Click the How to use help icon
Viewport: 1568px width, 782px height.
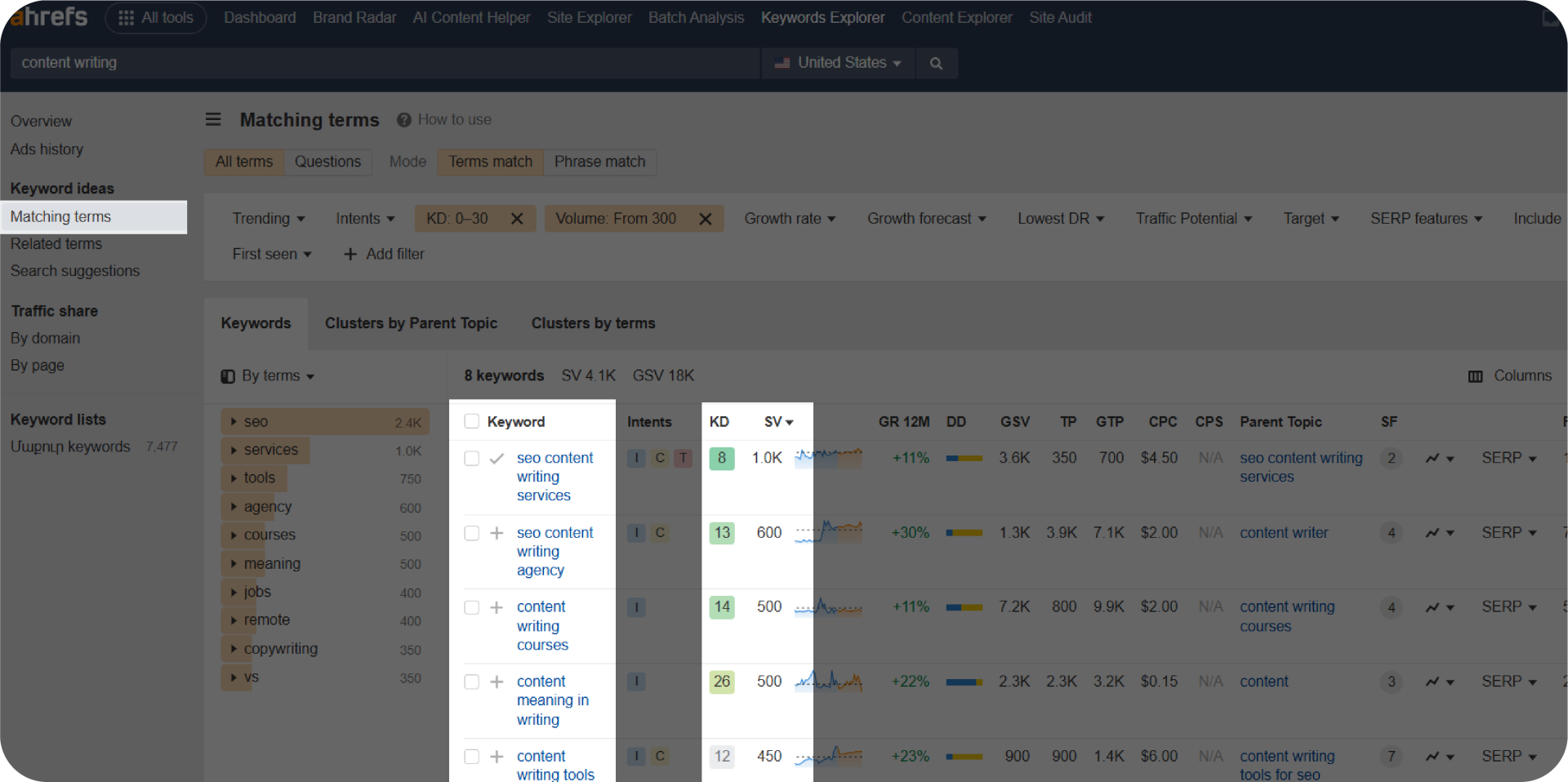(403, 120)
